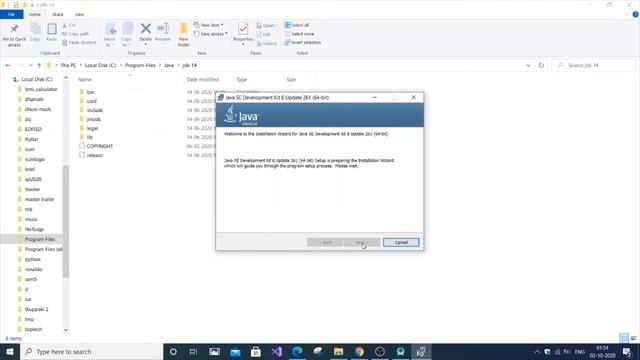Screen dimensions: 640x360
Task: Minimize the Java SE Development Kit dialog
Action: [x=374, y=98]
